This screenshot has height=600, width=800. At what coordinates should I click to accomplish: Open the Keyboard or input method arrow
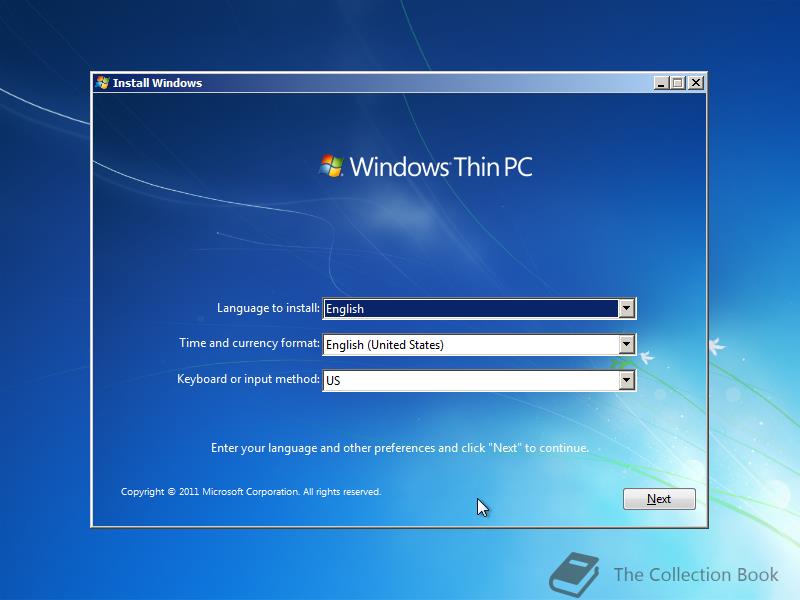pos(626,380)
